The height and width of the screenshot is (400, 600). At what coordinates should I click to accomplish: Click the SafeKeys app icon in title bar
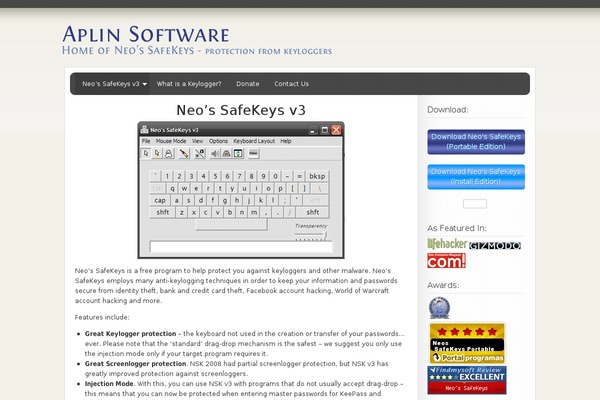144,130
